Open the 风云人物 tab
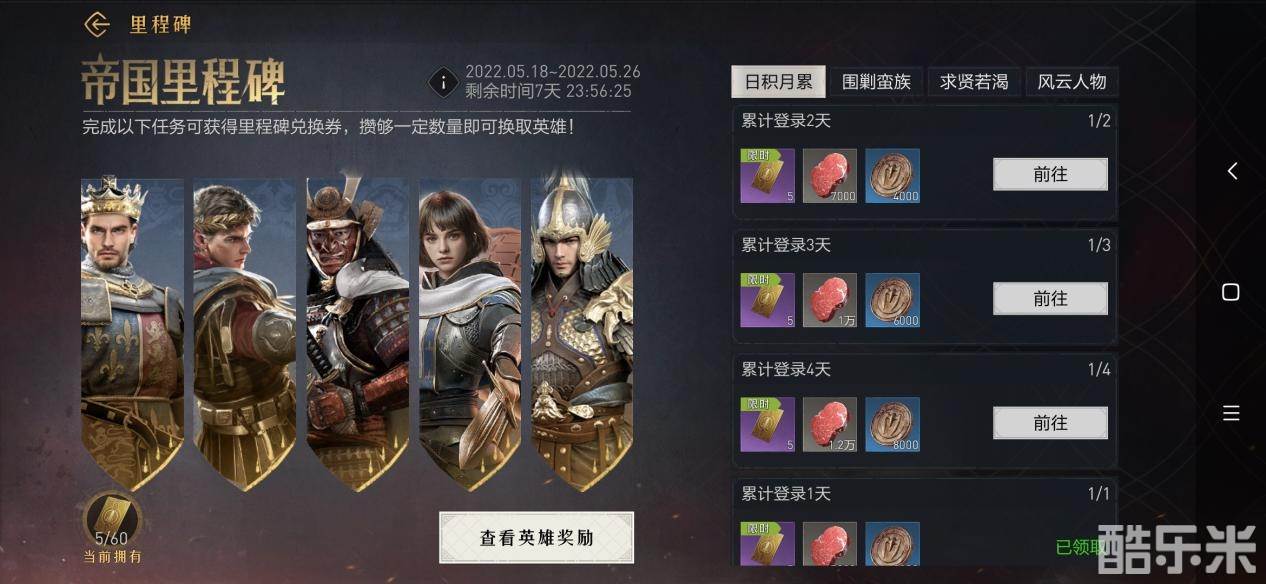The height and width of the screenshot is (584, 1266). [1071, 82]
